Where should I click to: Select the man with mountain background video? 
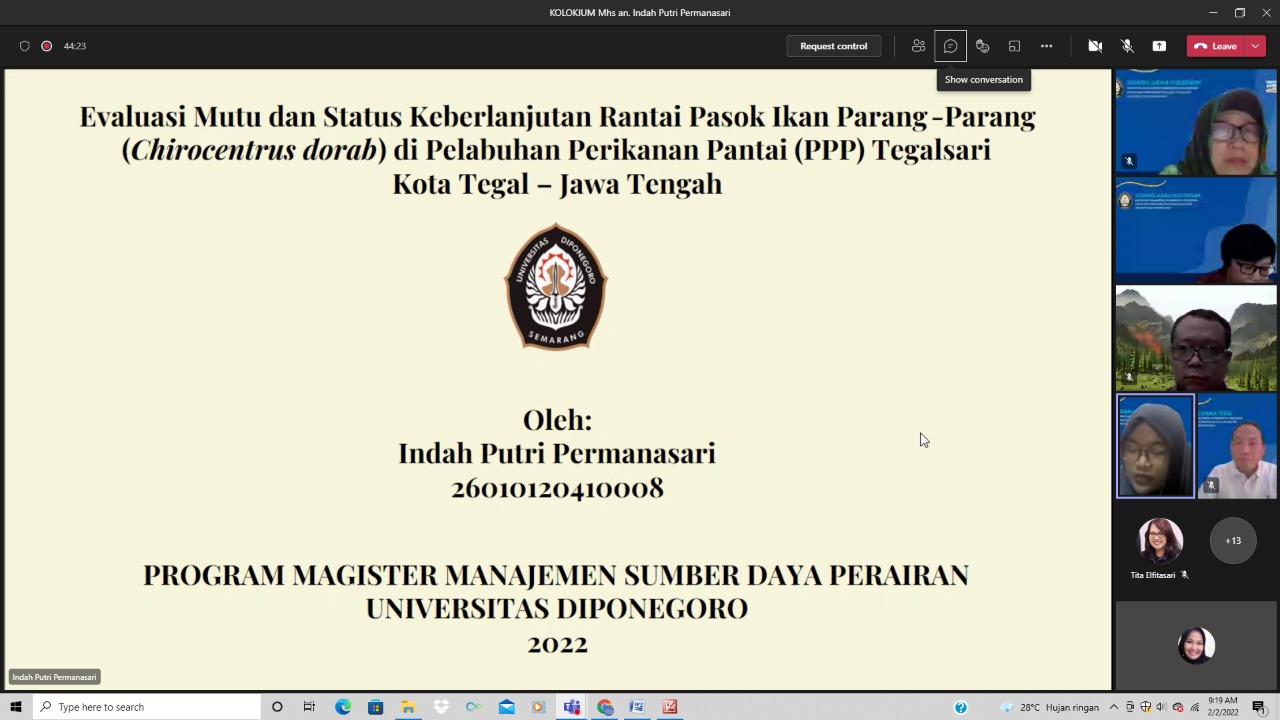point(1196,338)
